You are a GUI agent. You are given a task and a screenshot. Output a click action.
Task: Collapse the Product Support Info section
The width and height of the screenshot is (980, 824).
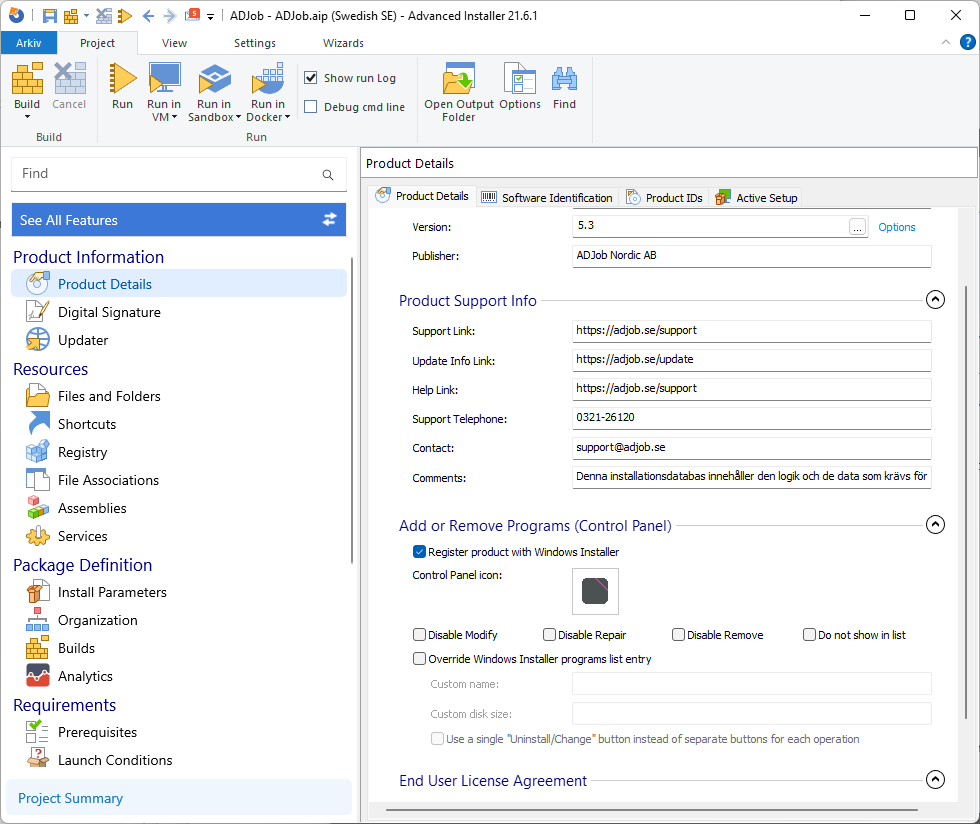click(935, 299)
